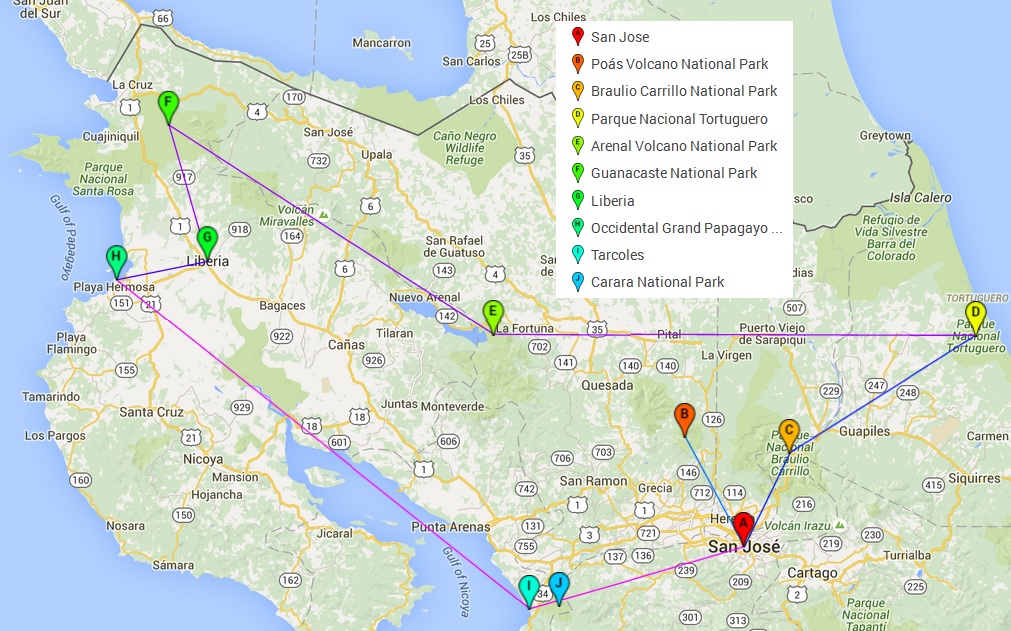Click map marker E near La Fortuna
Image resolution: width=1011 pixels, height=631 pixels.
(x=493, y=316)
